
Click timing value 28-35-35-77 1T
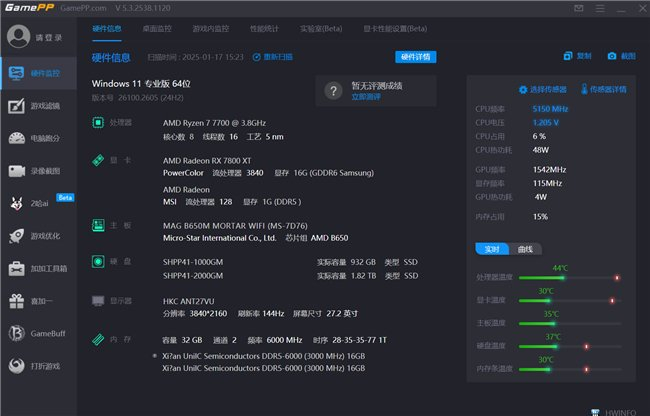(359, 340)
